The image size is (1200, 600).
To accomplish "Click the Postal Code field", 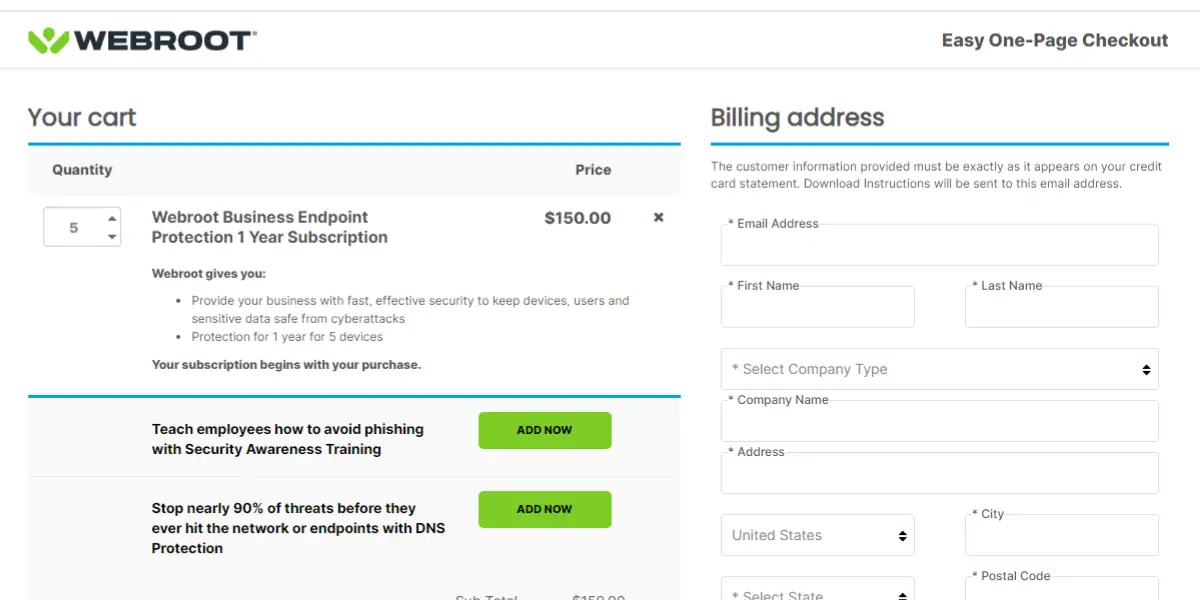I will click(x=1061, y=589).
